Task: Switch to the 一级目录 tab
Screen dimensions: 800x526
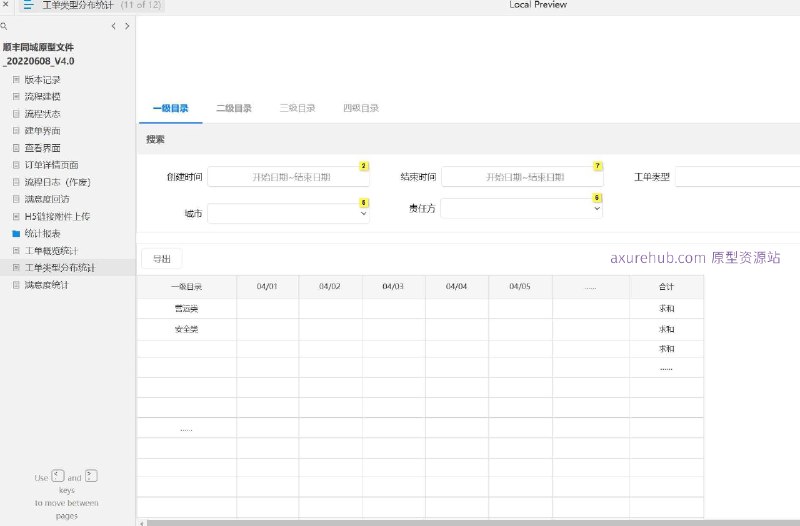Action: [170, 108]
